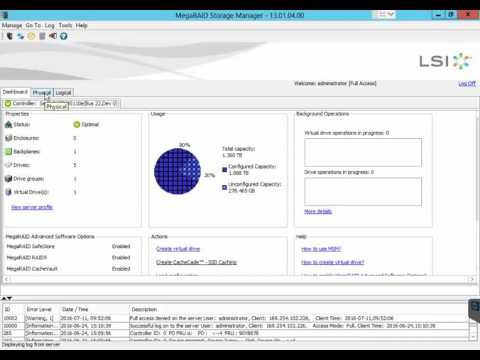The image size is (480, 360).
Task: Click the yellow circular toolbar icon
Action: click(31, 36)
